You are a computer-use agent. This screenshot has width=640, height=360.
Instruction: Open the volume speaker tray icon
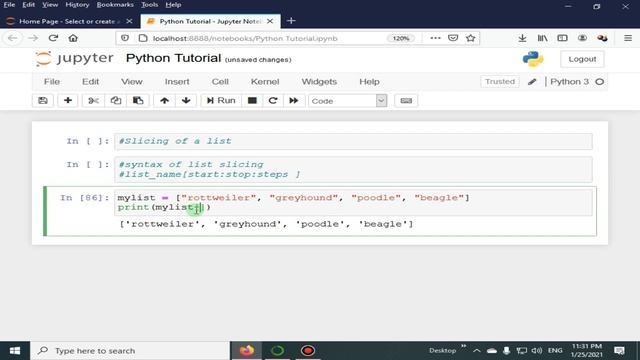537,351
